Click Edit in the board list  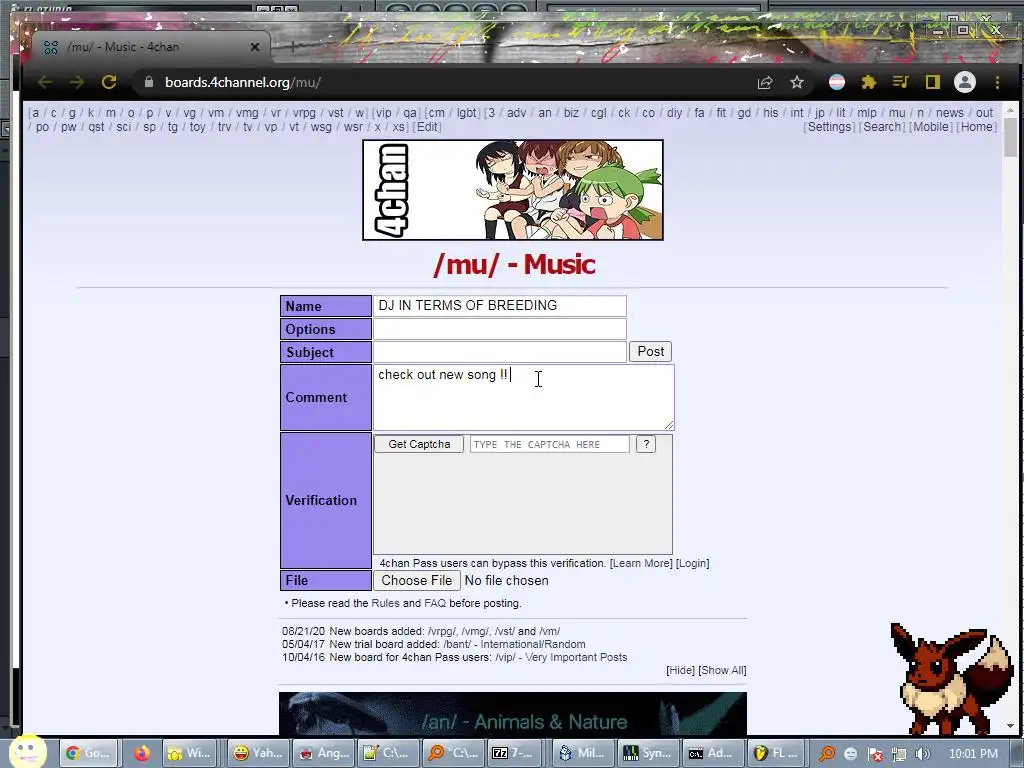tap(428, 127)
